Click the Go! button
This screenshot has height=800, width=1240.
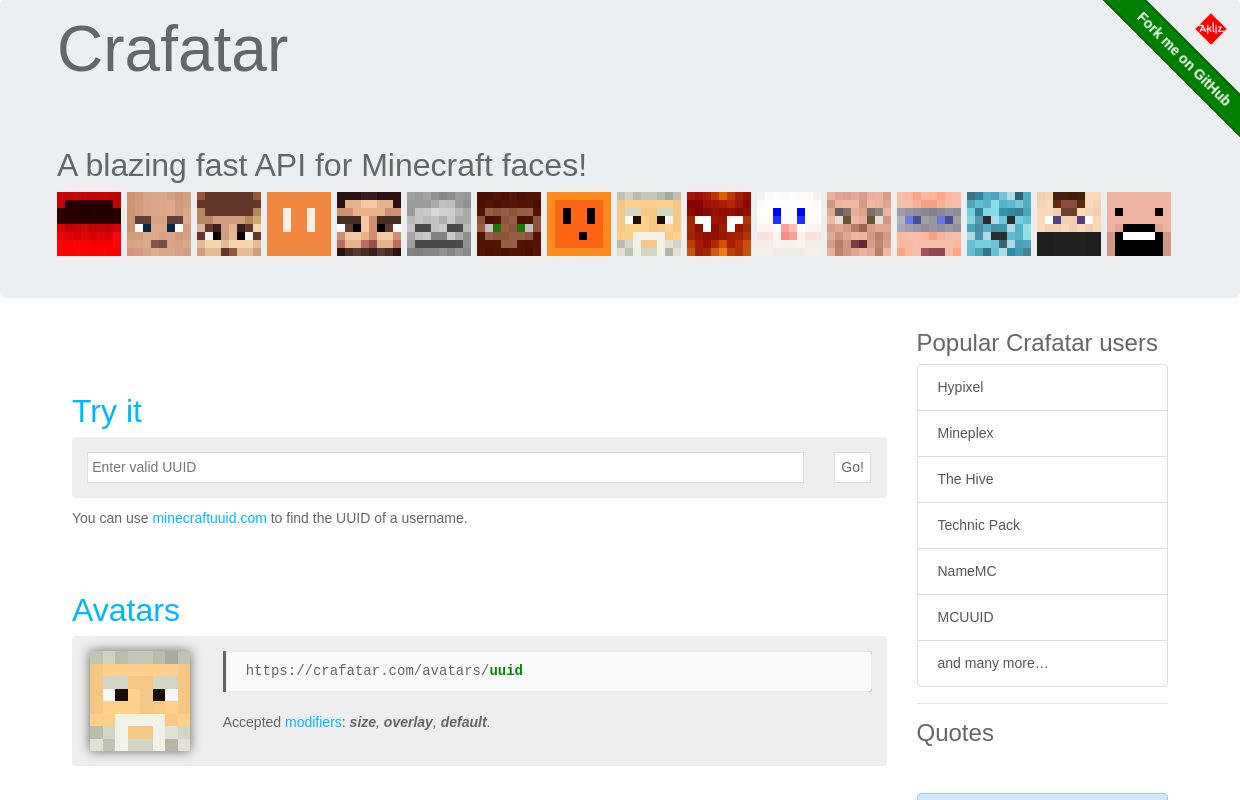(x=852, y=467)
